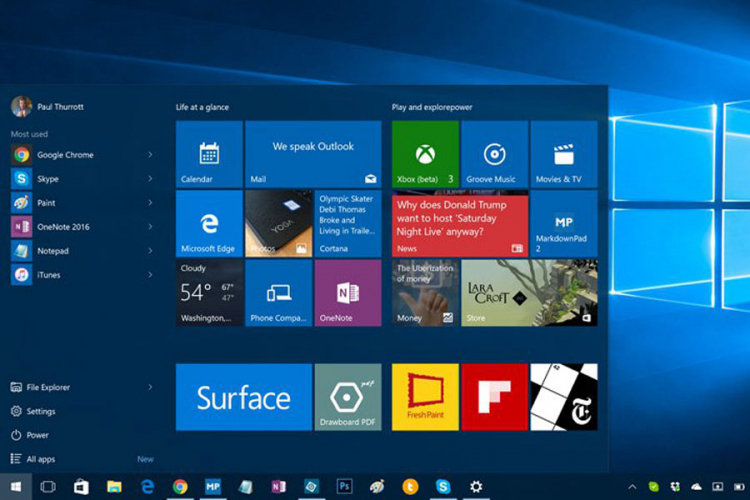Show hidden system tray icons
This screenshot has height=500, width=750.
tap(632, 487)
